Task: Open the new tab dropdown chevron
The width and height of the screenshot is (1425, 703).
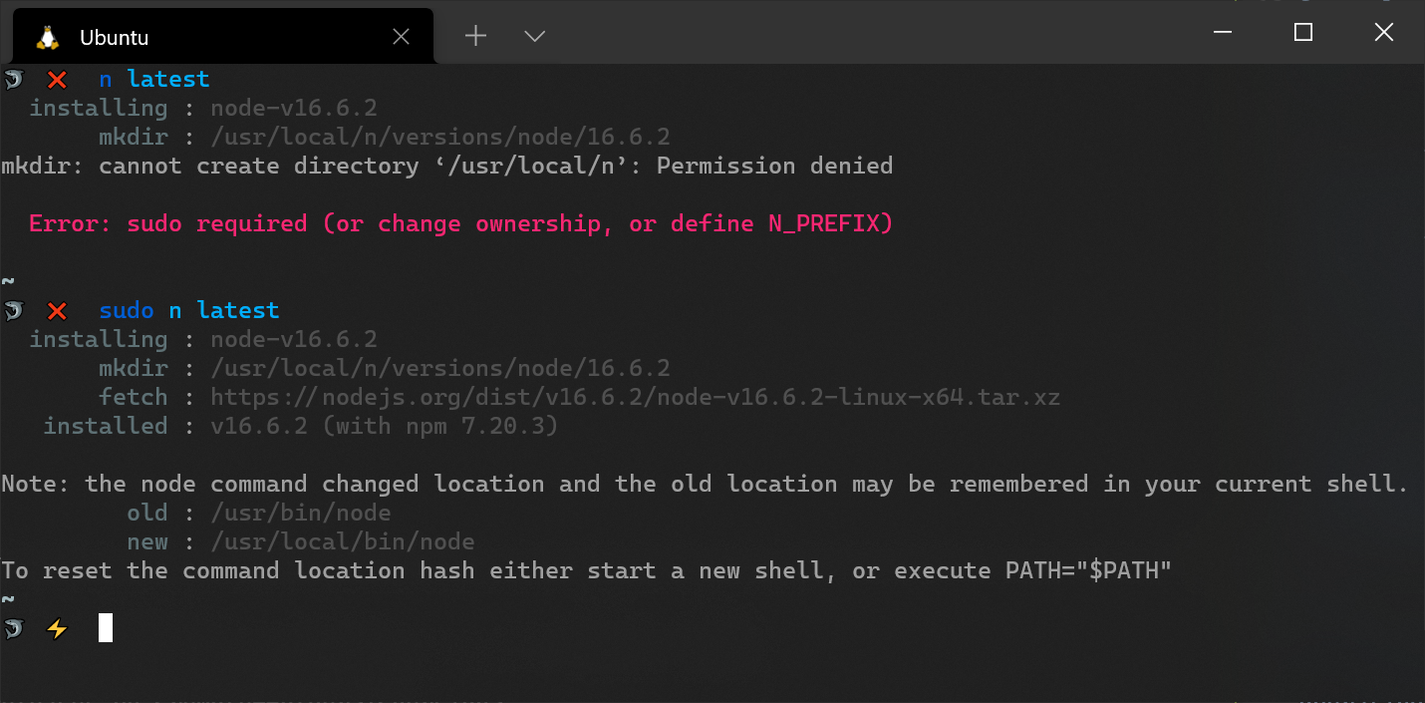Action: point(534,36)
